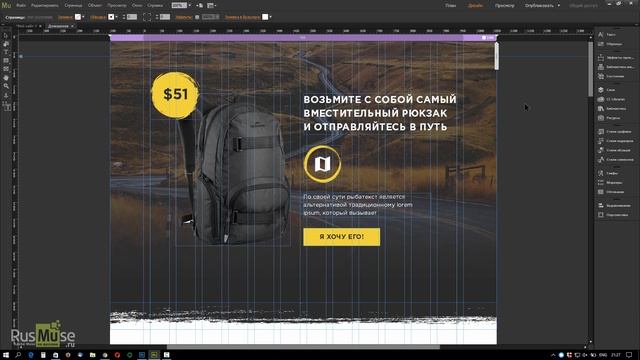The height and width of the screenshot is (360, 640).
Task: Click the Заливка fill color swatch
Action: click(x=78, y=17)
